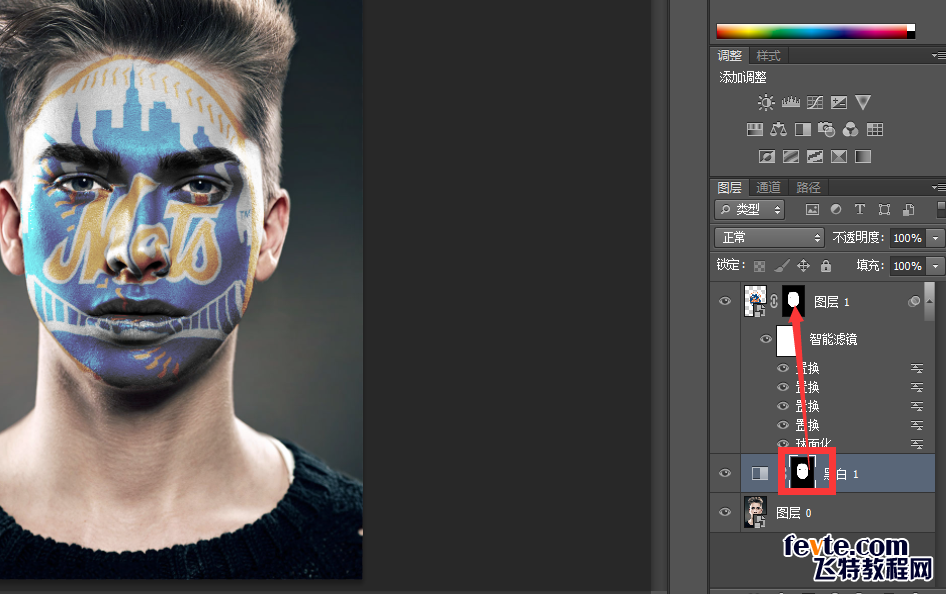This screenshot has height=594, width=946.
Task: Hide the 图层 0 layer
Action: (725, 512)
